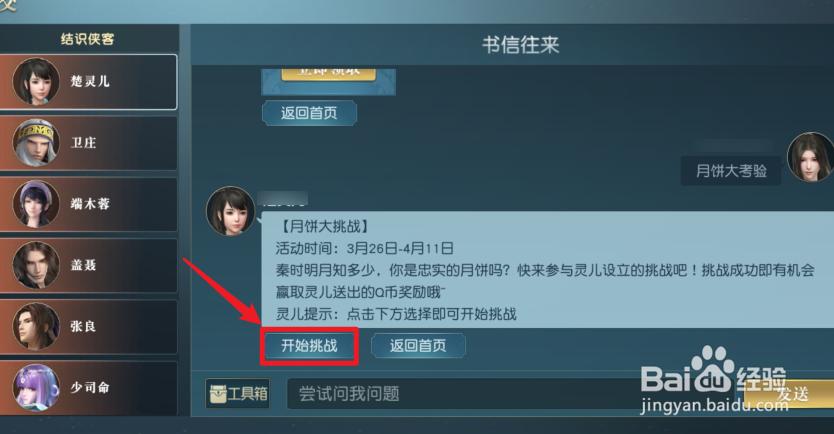Click the partially hidden 立即领取 button
This screenshot has width=834, height=434.
[x=329, y=74]
